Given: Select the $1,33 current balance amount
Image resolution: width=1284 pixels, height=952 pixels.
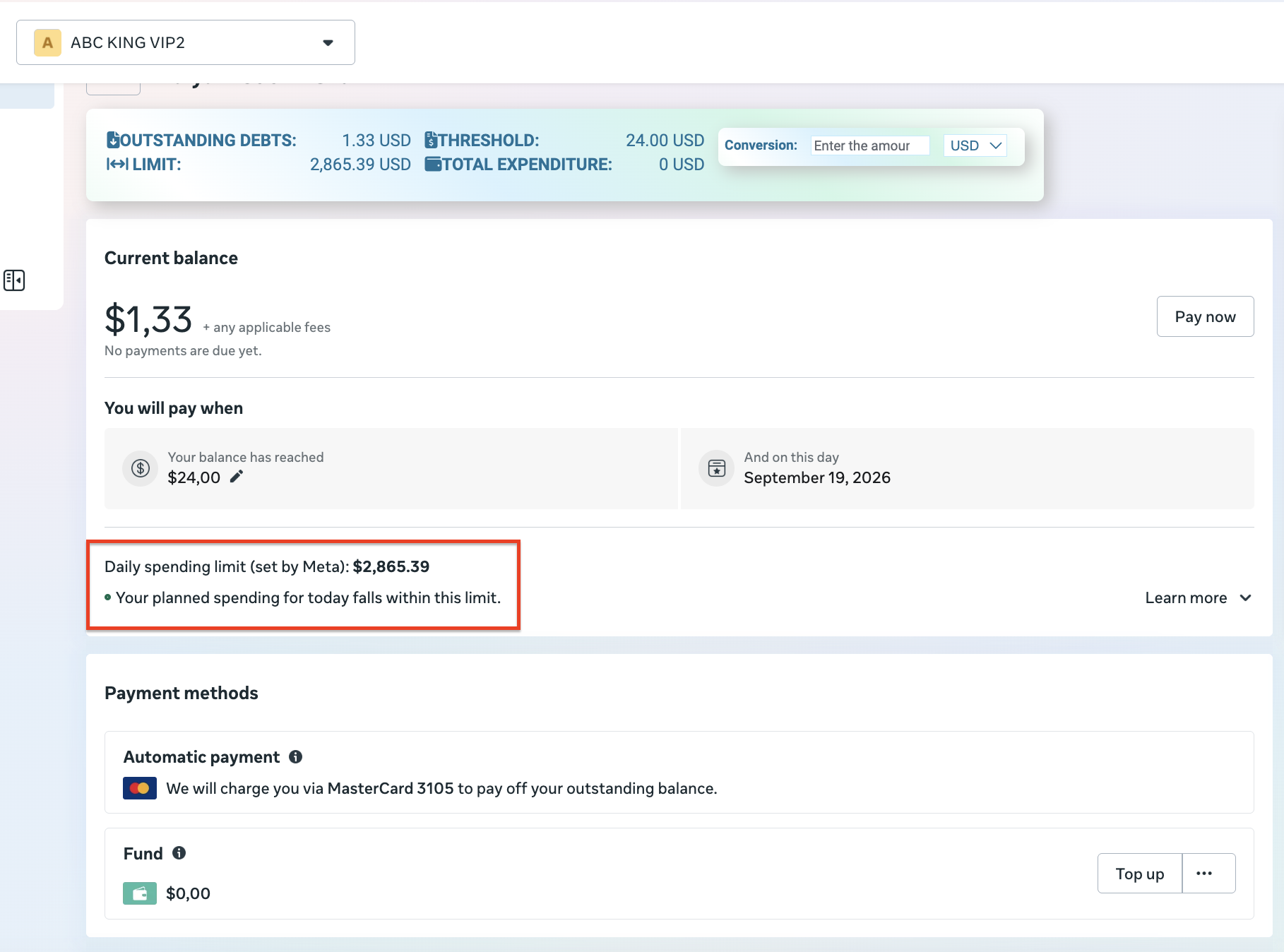Looking at the screenshot, I should (148, 319).
